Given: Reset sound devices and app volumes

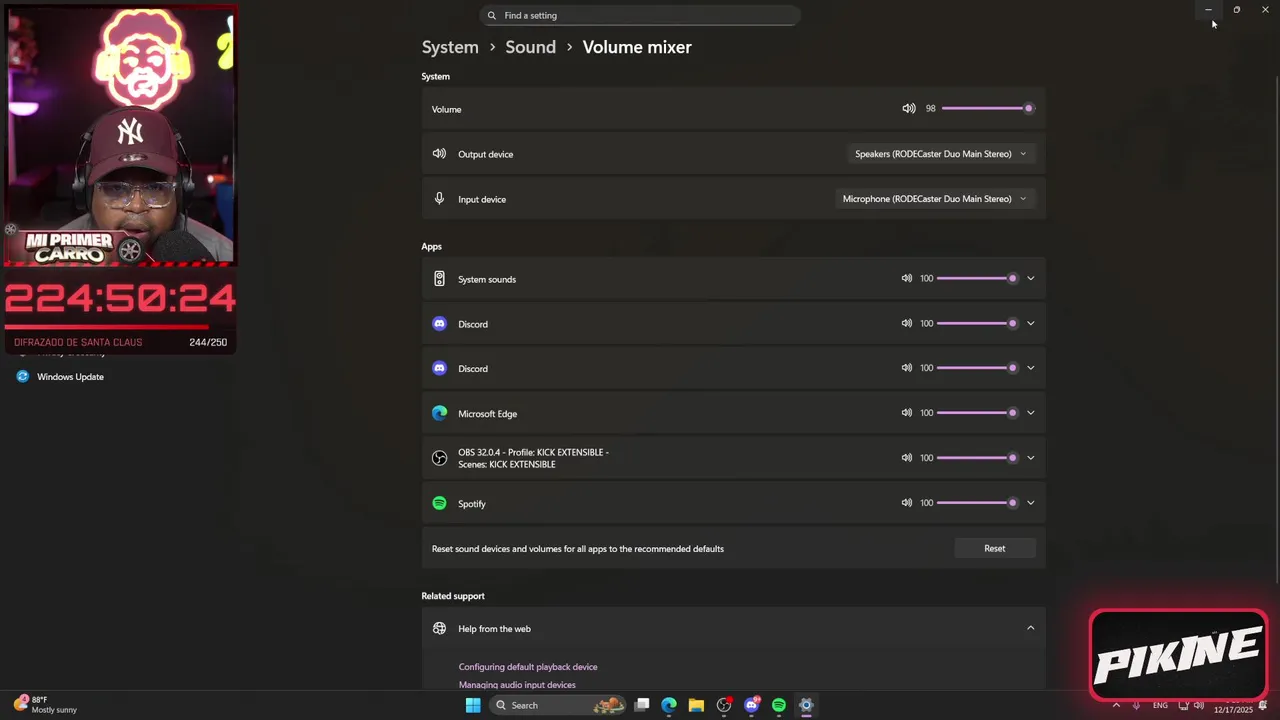Looking at the screenshot, I should (994, 548).
